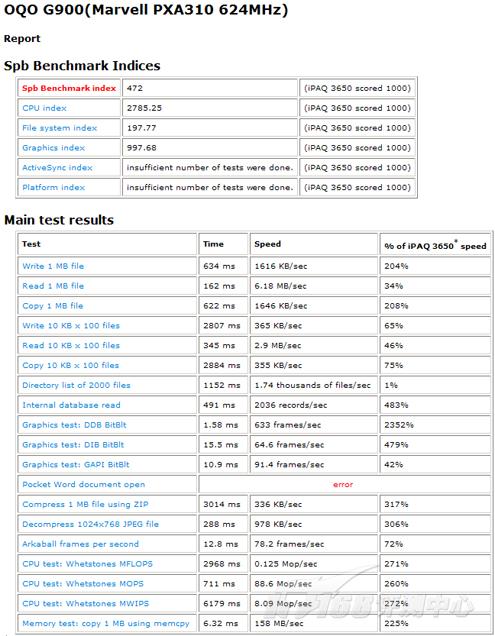The image size is (495, 636).
Task: Click Graphics test: GAPI BitBlt link
Action: coord(76,465)
